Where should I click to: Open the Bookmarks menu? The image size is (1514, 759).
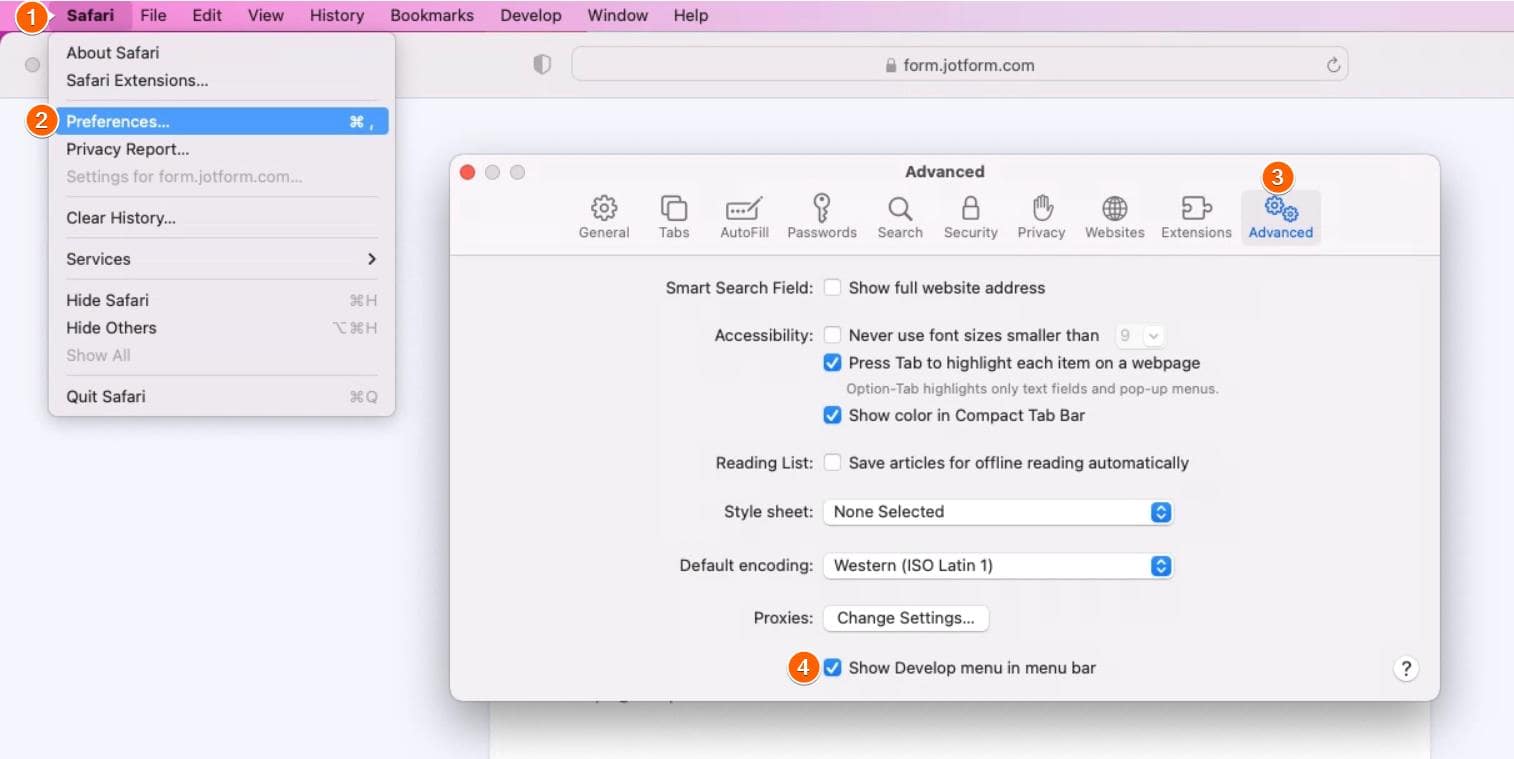432,15
